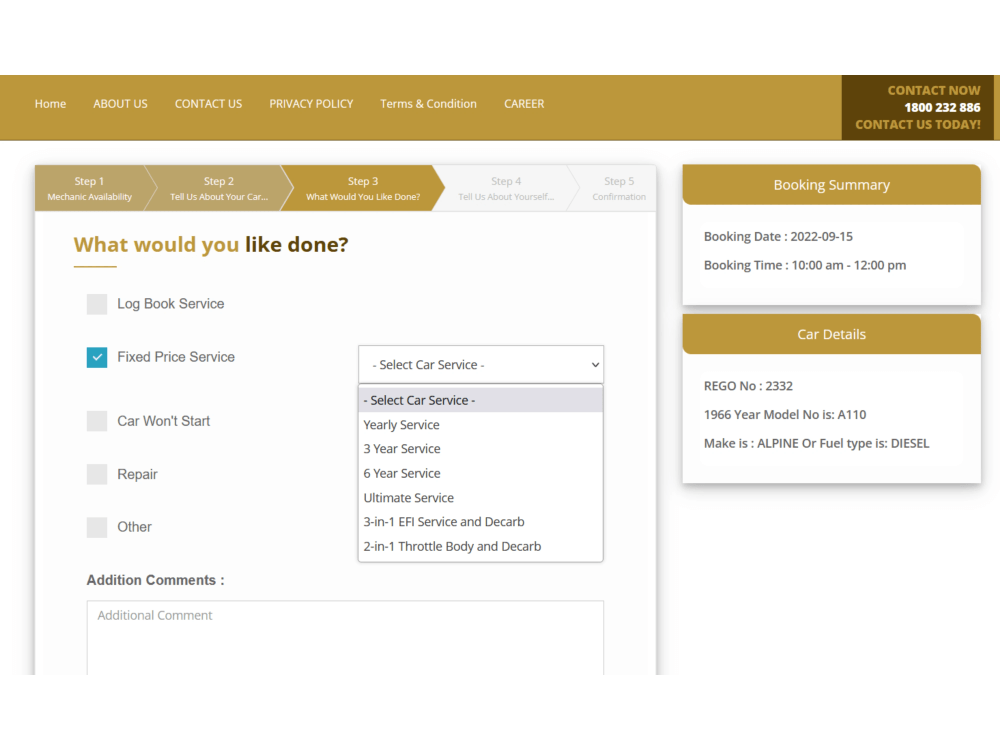Image resolution: width=1000 pixels, height=750 pixels.
Task: Click the 1800 232 886 phone number
Action: tap(942, 107)
